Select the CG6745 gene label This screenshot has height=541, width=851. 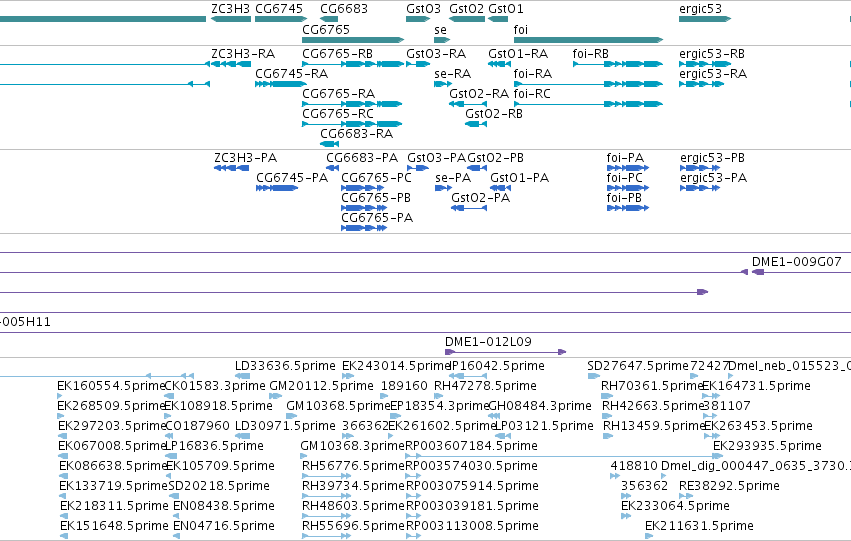click(279, 9)
